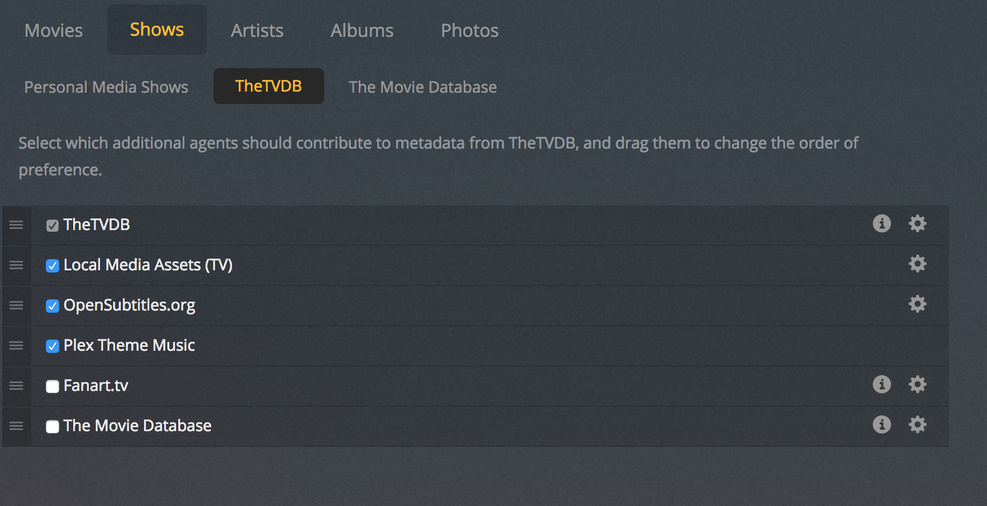Open settings gear for TheTVDB agent
This screenshot has height=506, width=987.
coord(917,224)
